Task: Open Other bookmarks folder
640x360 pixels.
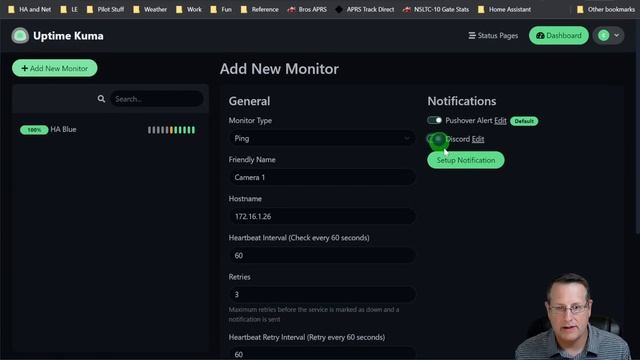Action: point(606,9)
